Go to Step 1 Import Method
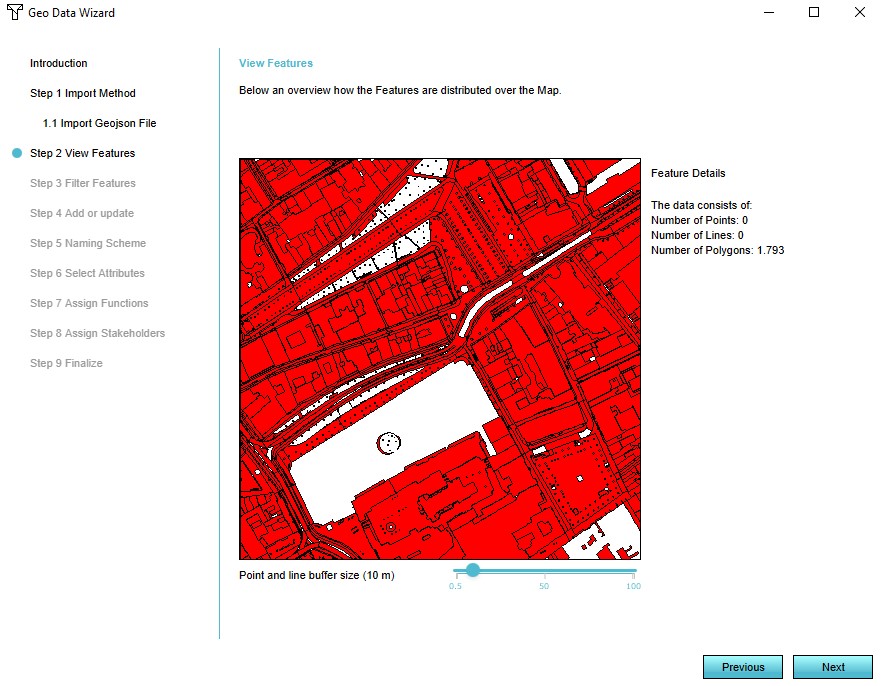Viewport: 882px width, 686px height. pyautogui.click(x=82, y=93)
